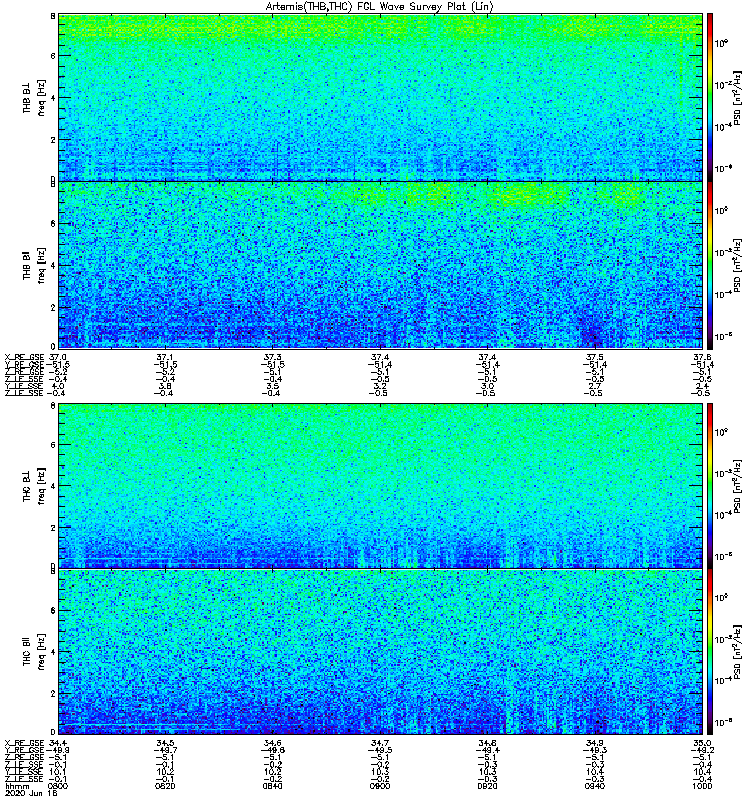Click the 'hhmm' time axis label
This screenshot has height=800, width=750.
[17, 786]
